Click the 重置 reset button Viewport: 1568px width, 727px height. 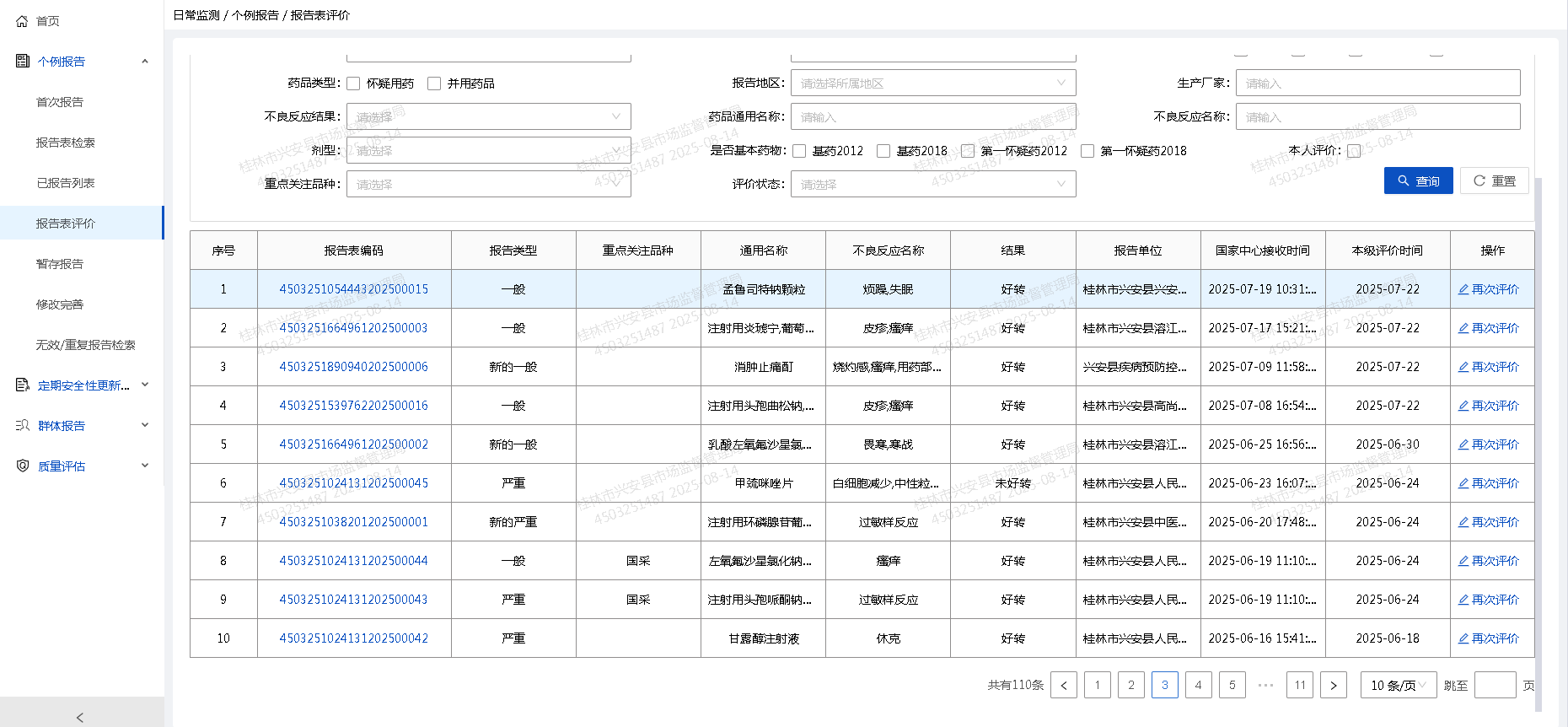click(x=1494, y=180)
